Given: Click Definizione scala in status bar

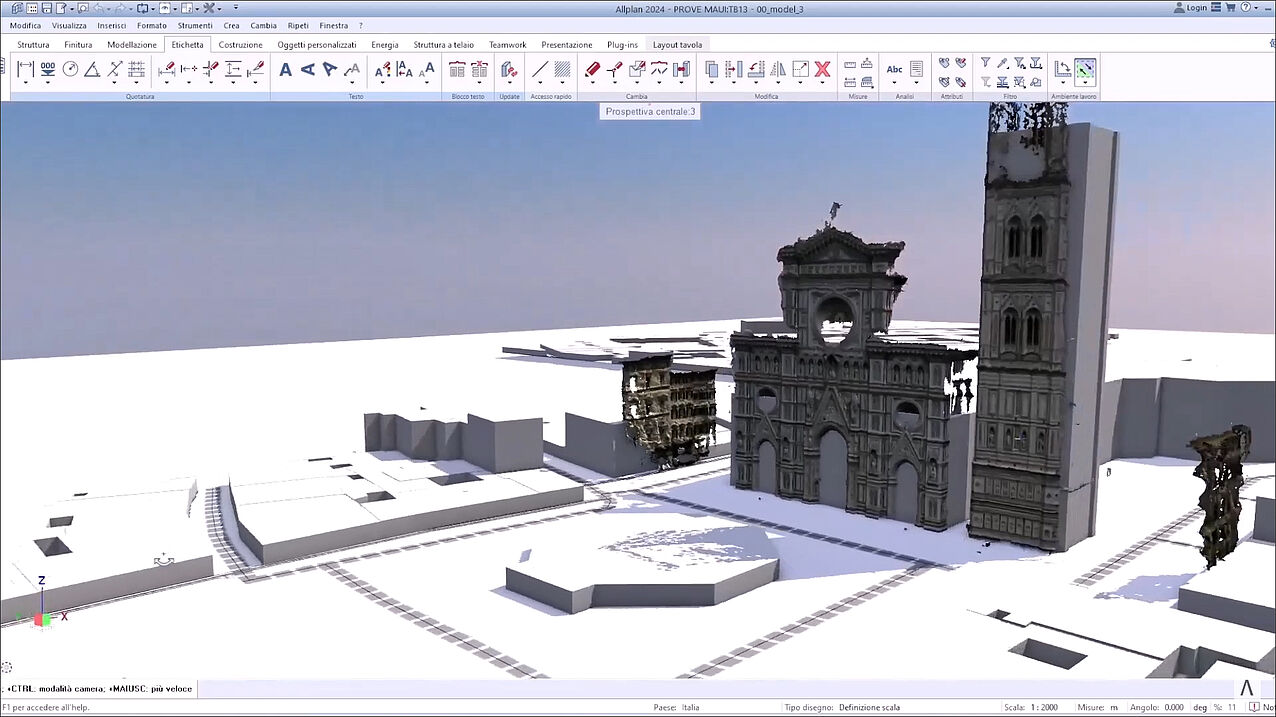Looking at the screenshot, I should point(869,707).
